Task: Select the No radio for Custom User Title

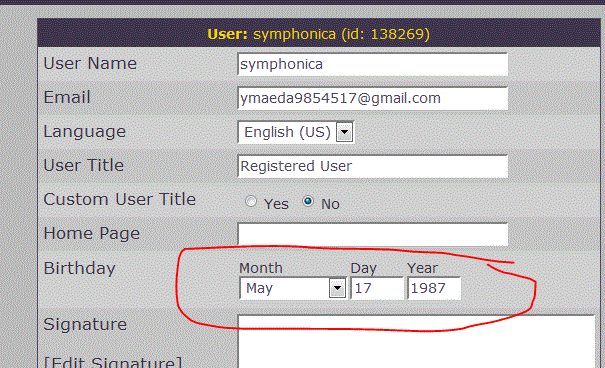Action: coord(308,201)
